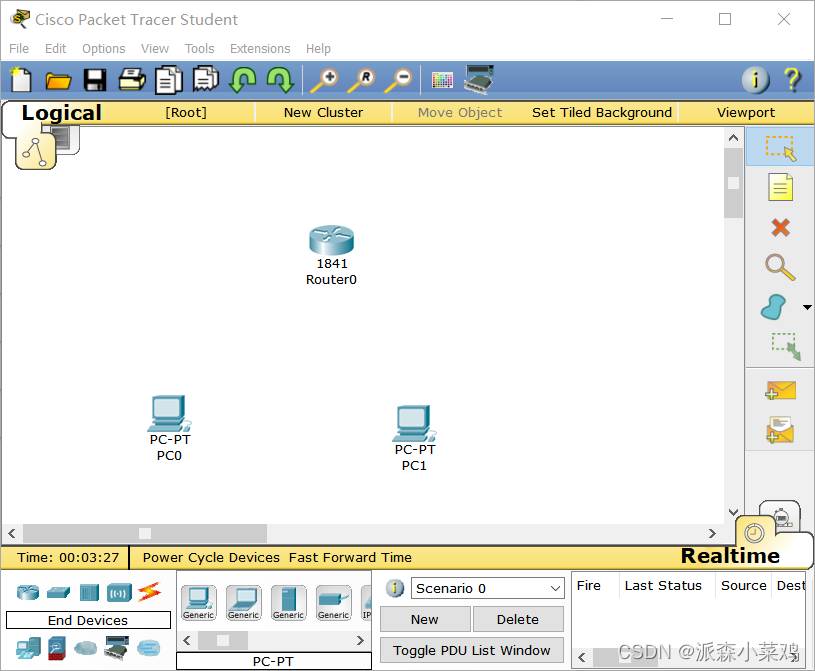The height and width of the screenshot is (671, 815).
Task: Open the View menu
Action: pyautogui.click(x=155, y=48)
